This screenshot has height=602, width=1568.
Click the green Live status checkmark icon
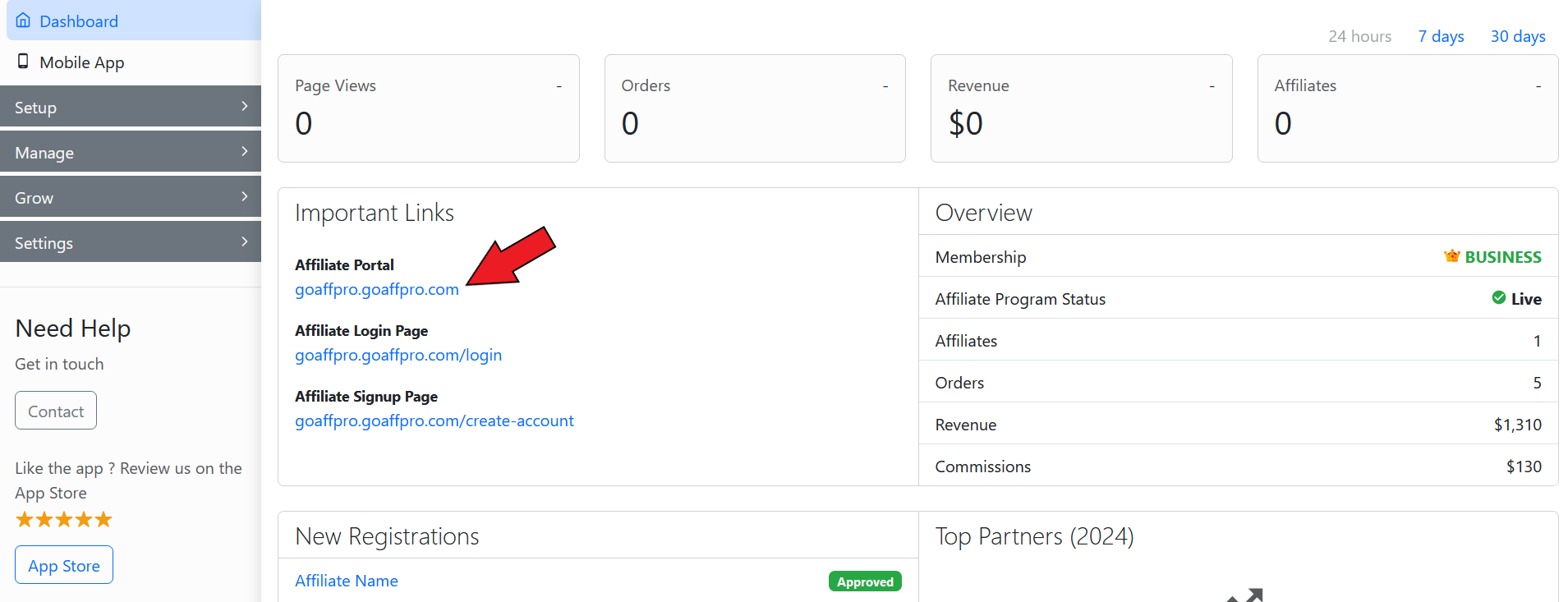1498,298
